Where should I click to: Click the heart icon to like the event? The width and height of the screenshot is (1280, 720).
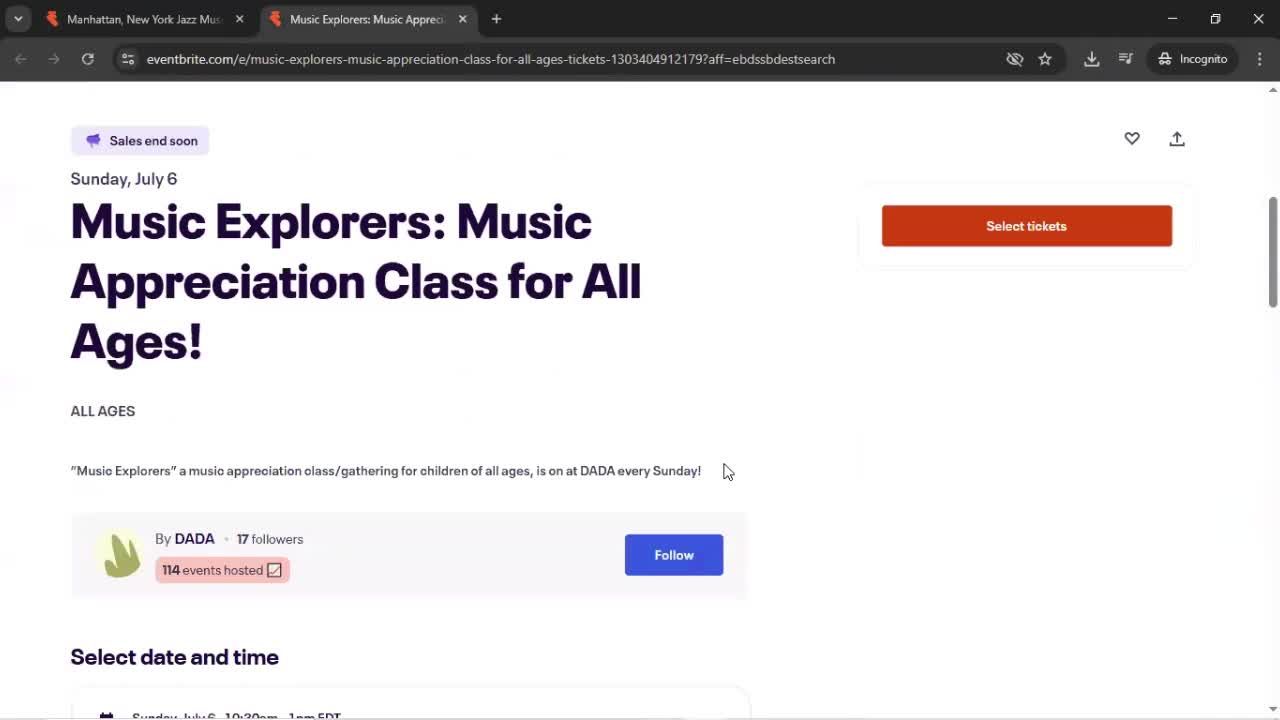[1131, 139]
